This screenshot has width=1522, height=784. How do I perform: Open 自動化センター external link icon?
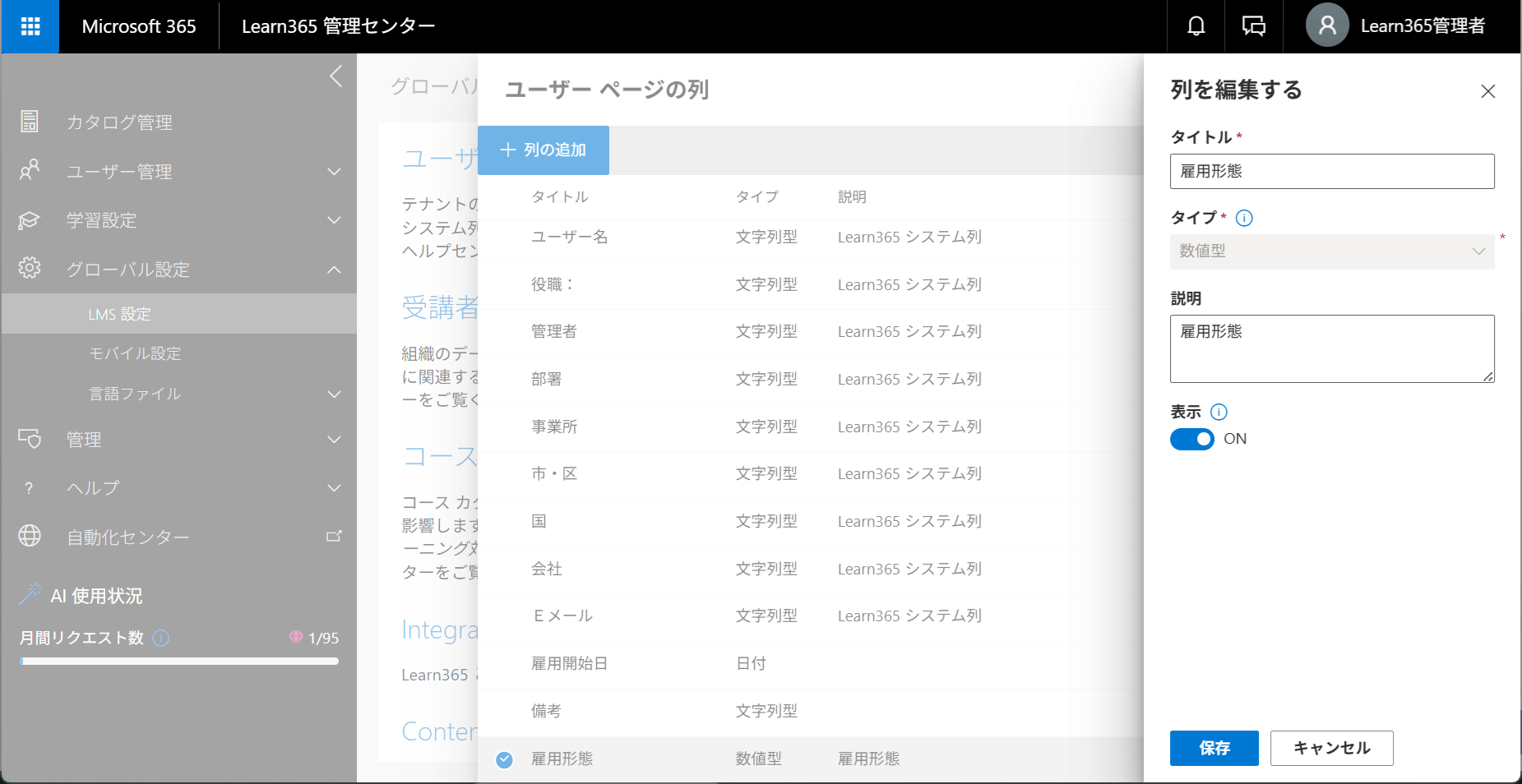click(334, 536)
